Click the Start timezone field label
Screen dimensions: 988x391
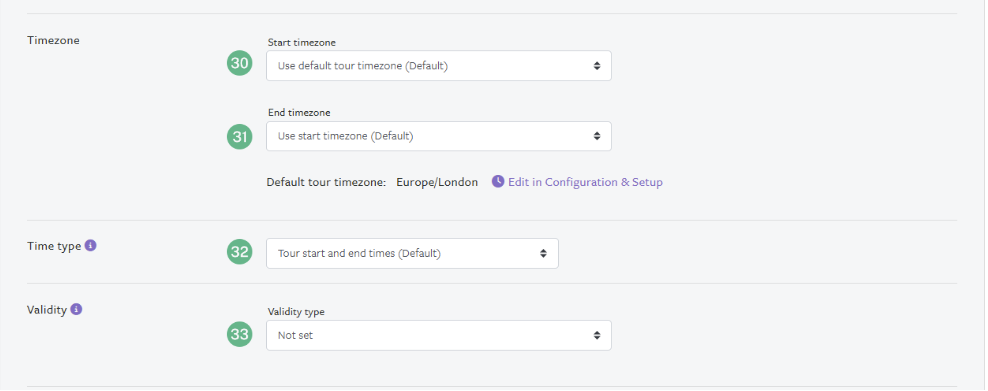click(x=301, y=42)
